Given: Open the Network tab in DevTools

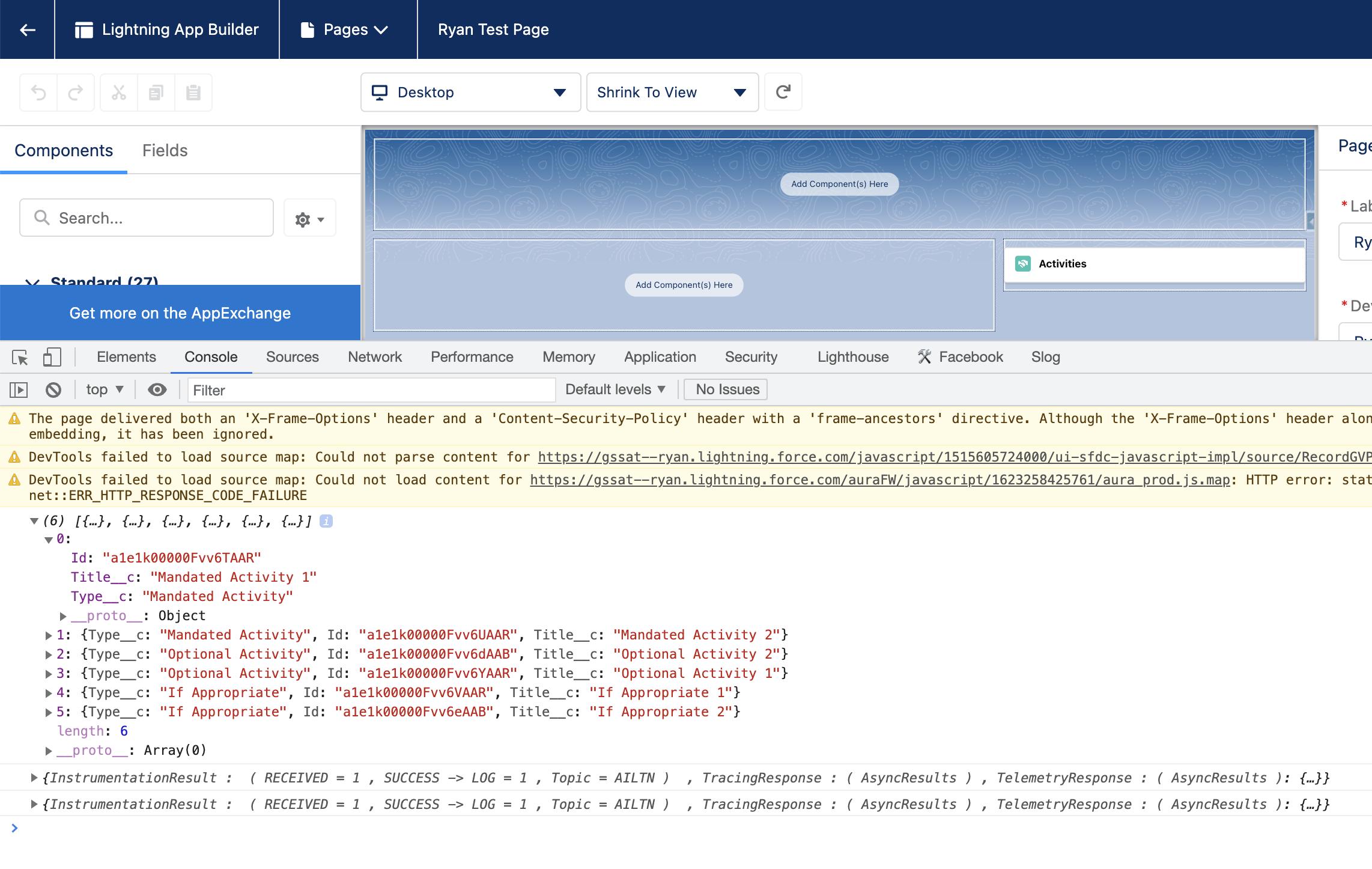Looking at the screenshot, I should 374,356.
